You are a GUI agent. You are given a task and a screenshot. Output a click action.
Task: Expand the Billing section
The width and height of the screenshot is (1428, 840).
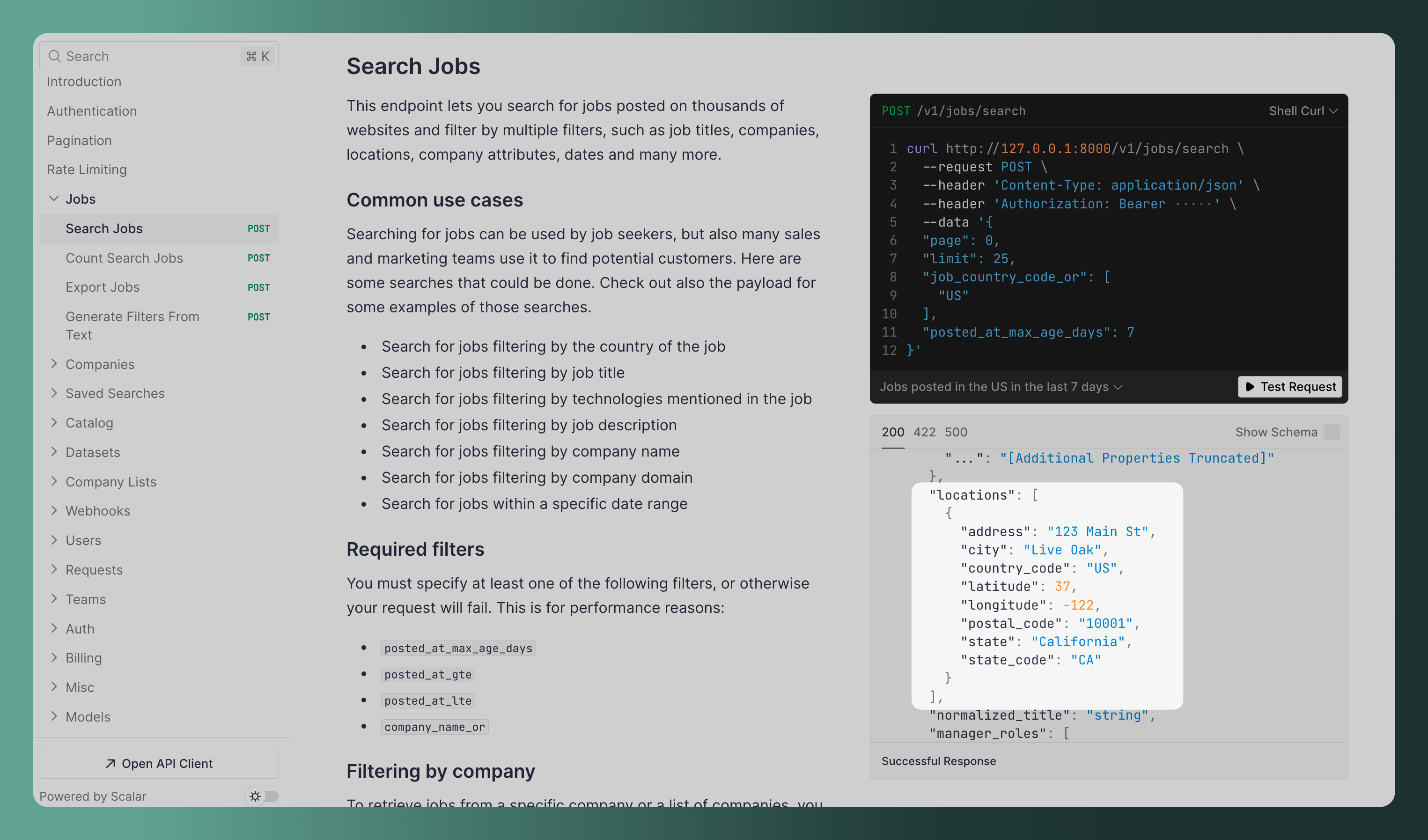[x=54, y=657]
